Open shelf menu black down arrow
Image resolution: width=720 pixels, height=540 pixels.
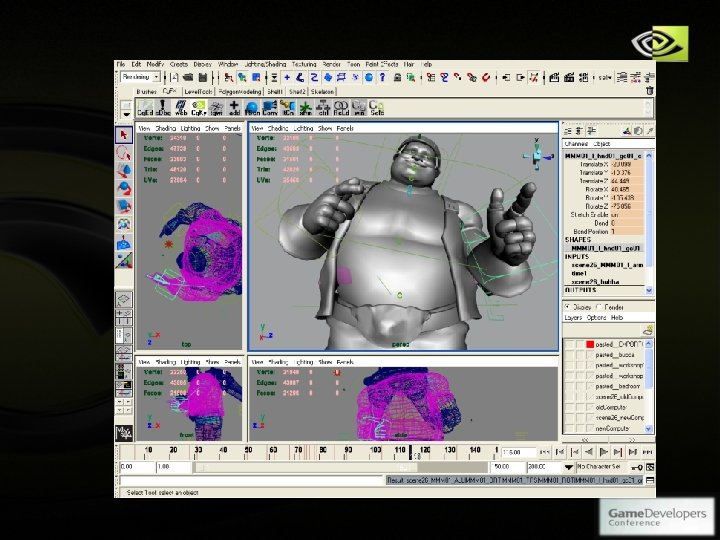126,114
